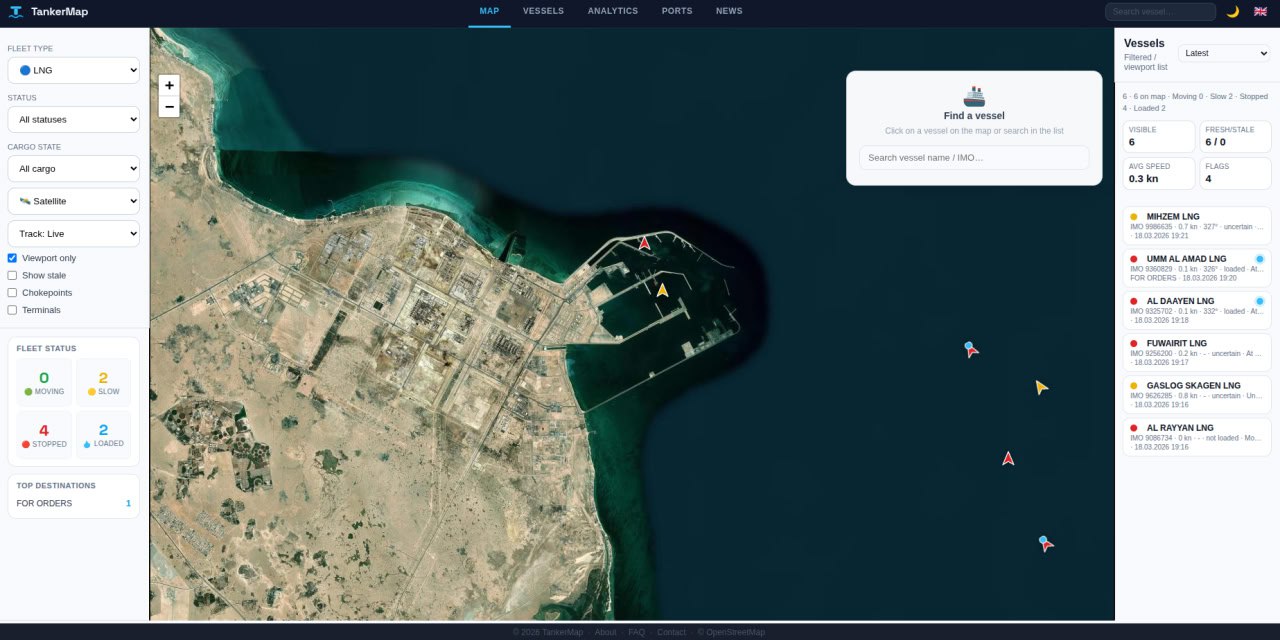Open the LNG fleet type dropdown
The height and width of the screenshot is (640, 1280).
click(73, 71)
